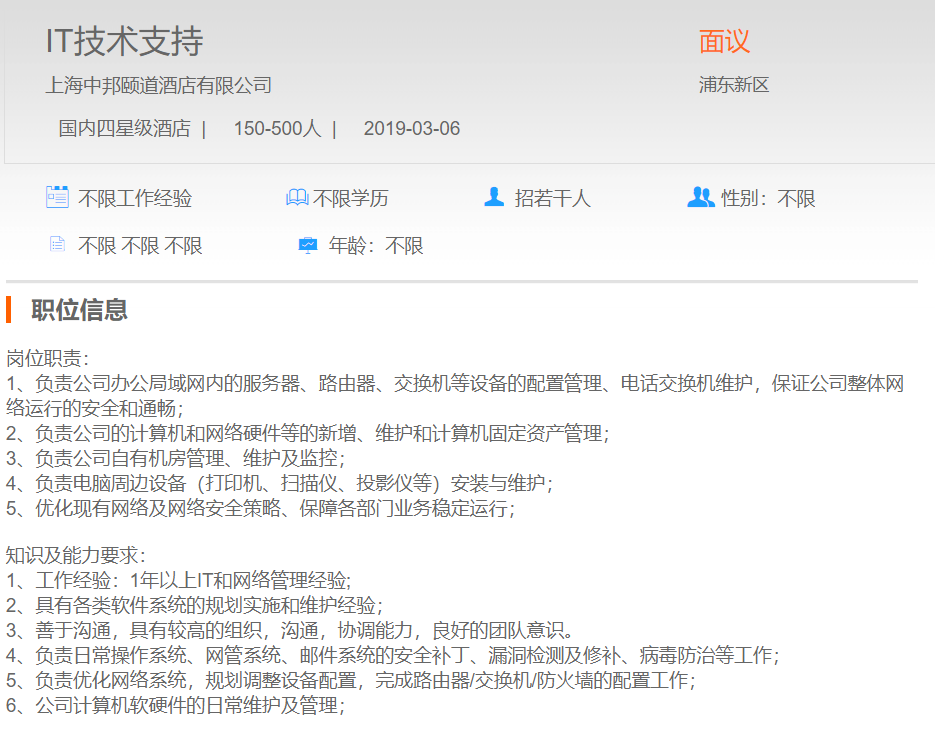The image size is (935, 734).
Task: Select the 不限工作经验 requirement text
Action: 135,199
